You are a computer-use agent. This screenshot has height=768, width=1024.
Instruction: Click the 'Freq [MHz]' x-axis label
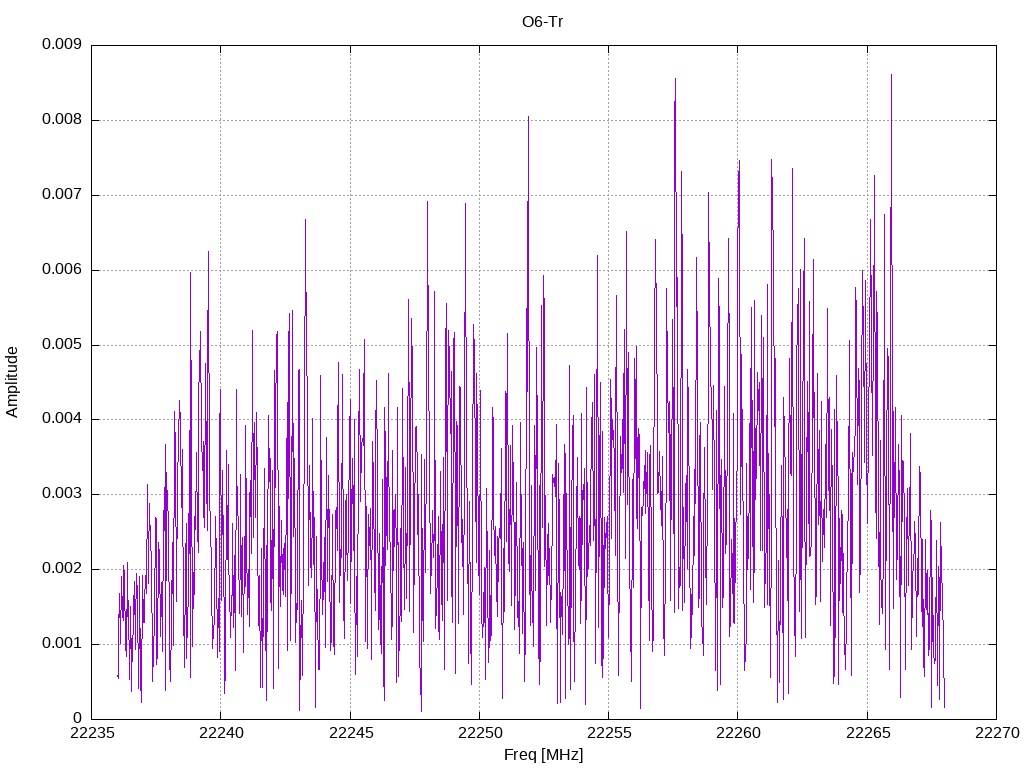pos(543,755)
